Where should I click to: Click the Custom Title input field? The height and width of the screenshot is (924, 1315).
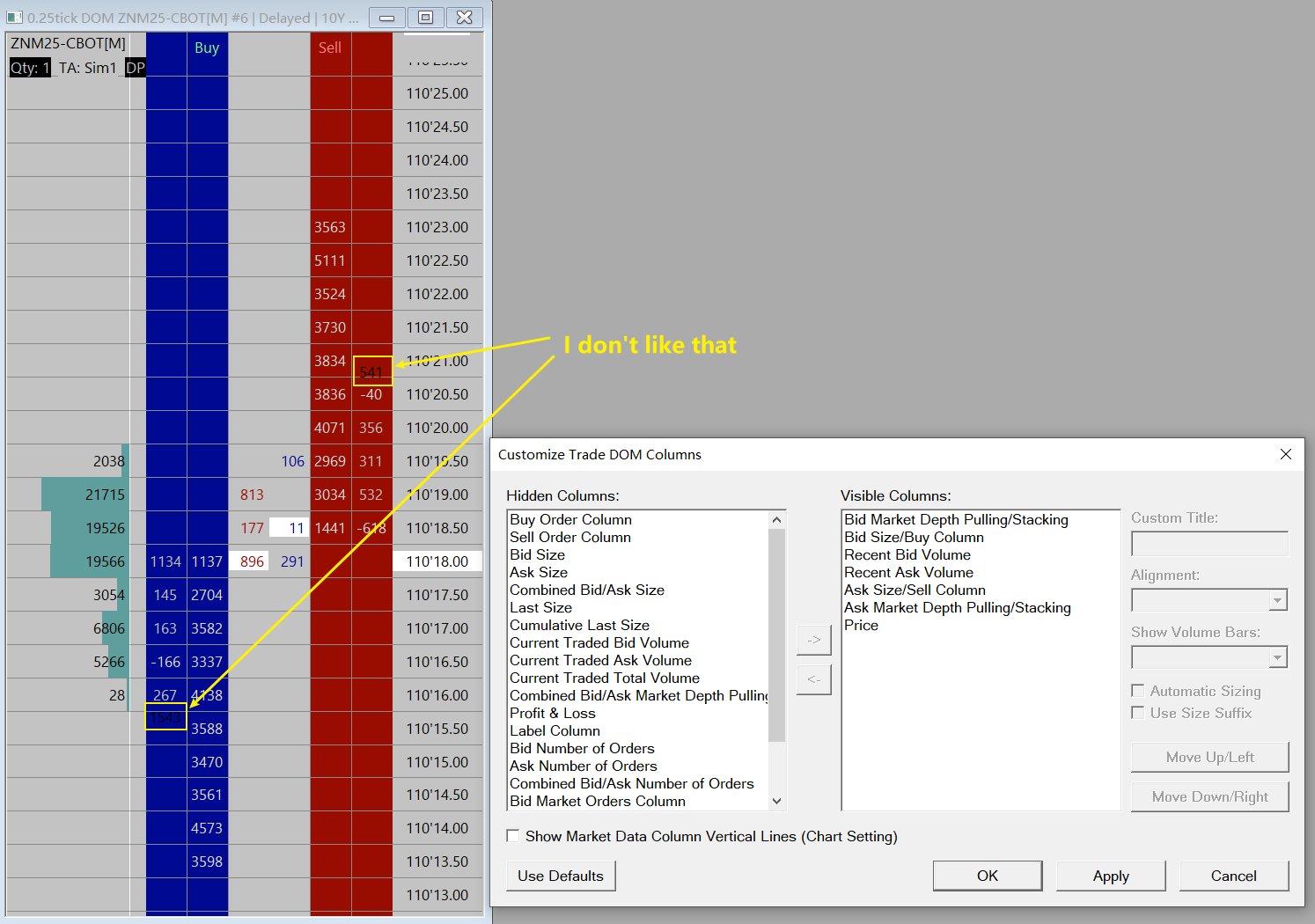1209,543
